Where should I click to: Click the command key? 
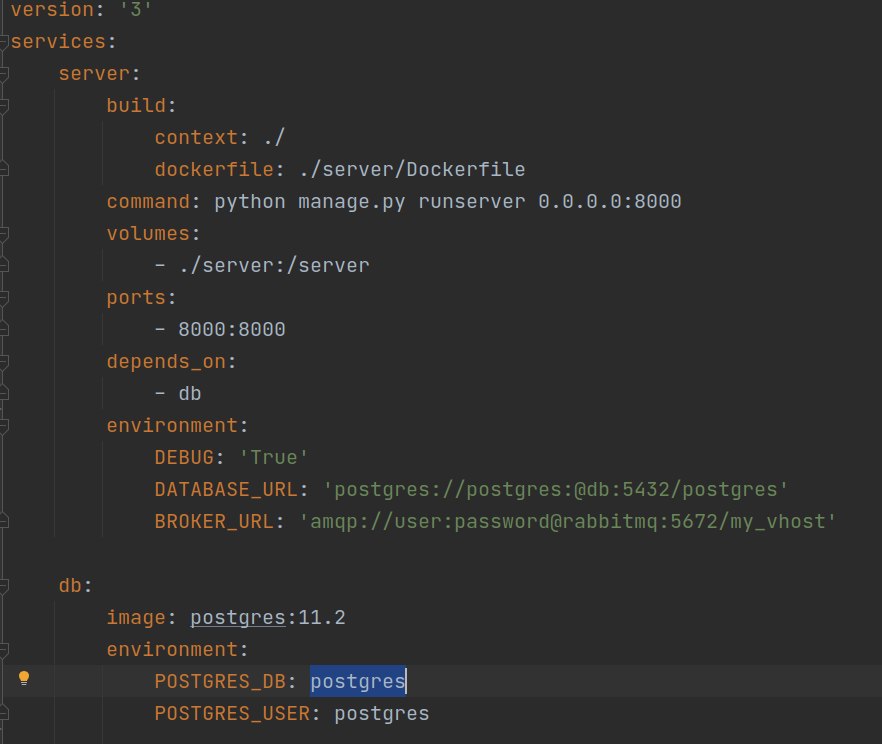click(148, 202)
